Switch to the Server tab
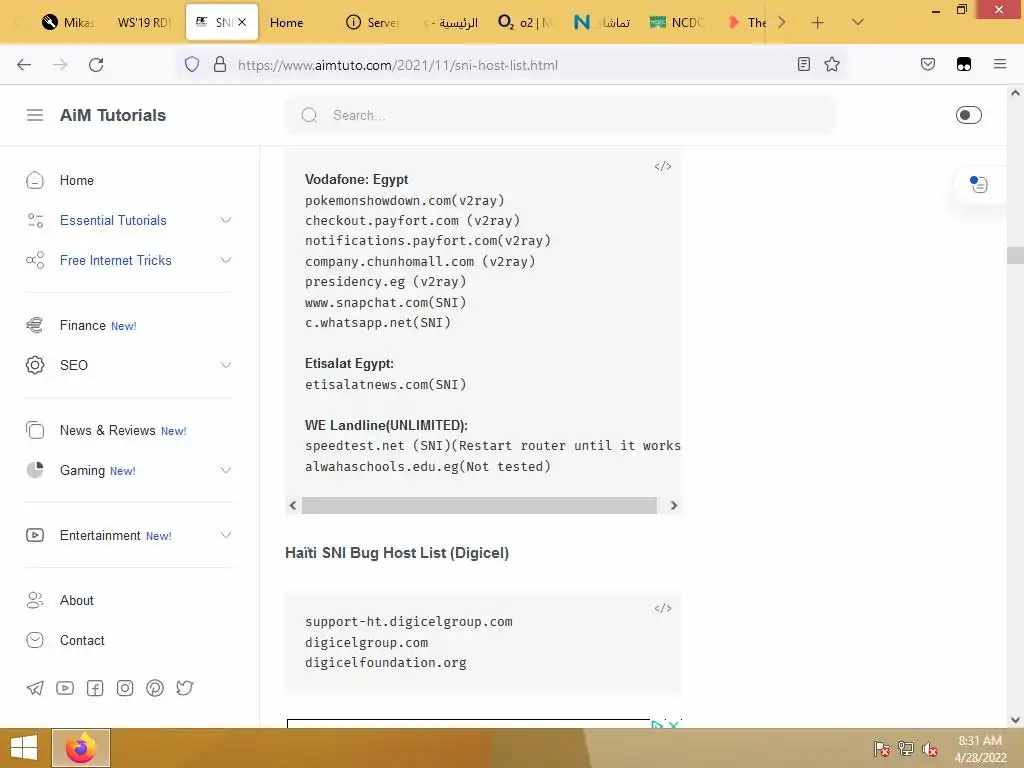1024x768 pixels. pos(372,22)
